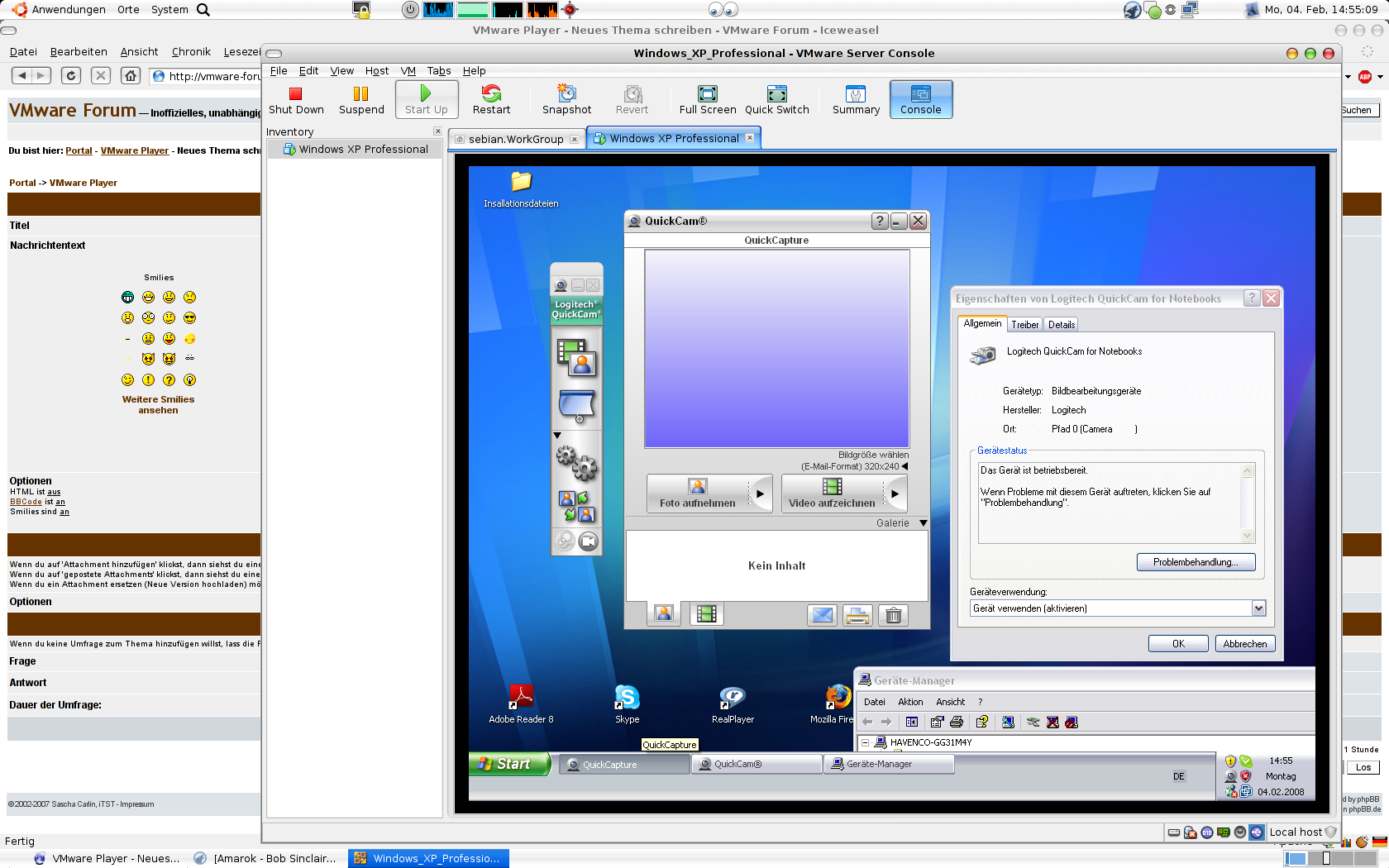The height and width of the screenshot is (868, 1389).
Task: Shut Down the virtual machine
Action: point(296,99)
